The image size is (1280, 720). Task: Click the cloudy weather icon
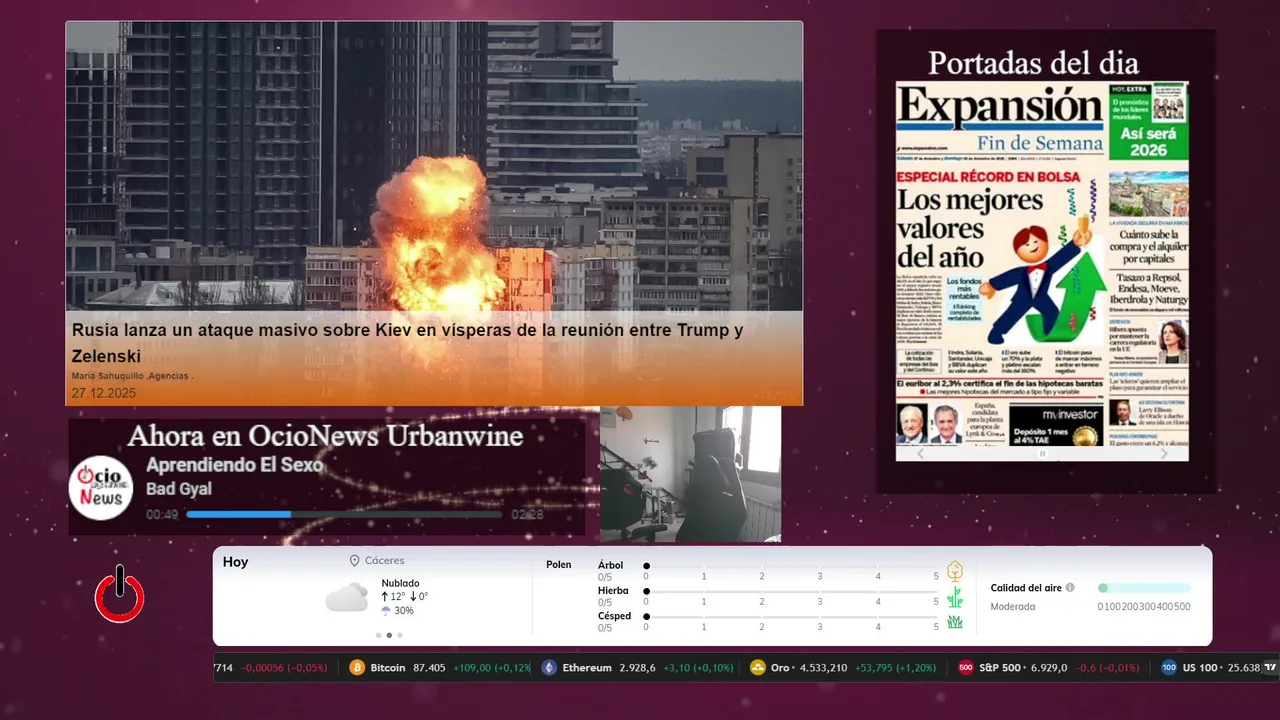coord(346,598)
